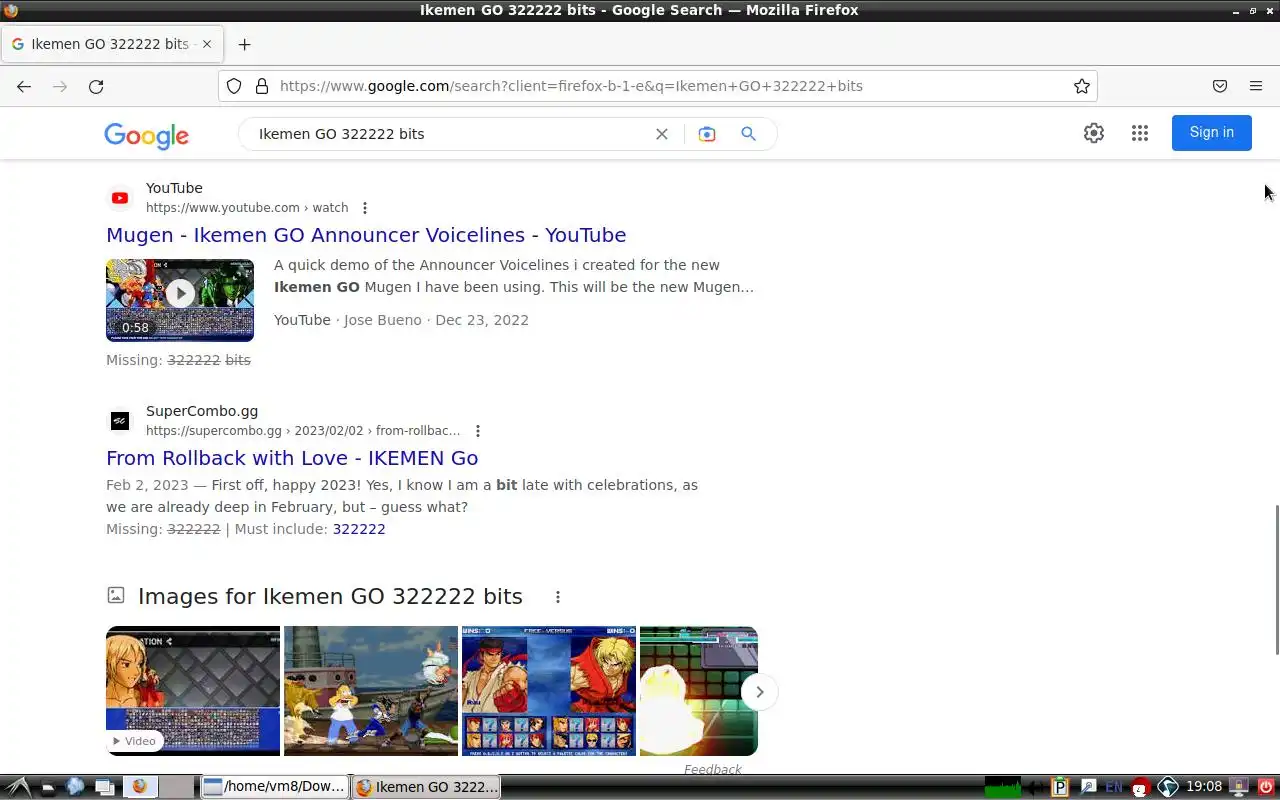The image size is (1280, 800).
Task: Click the Sign in button
Action: pos(1211,132)
